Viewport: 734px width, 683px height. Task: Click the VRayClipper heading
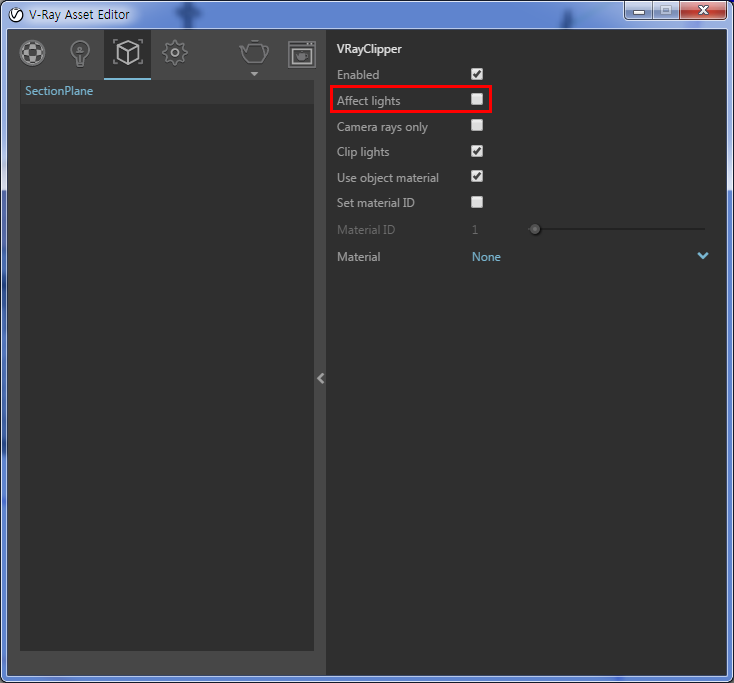(369, 49)
